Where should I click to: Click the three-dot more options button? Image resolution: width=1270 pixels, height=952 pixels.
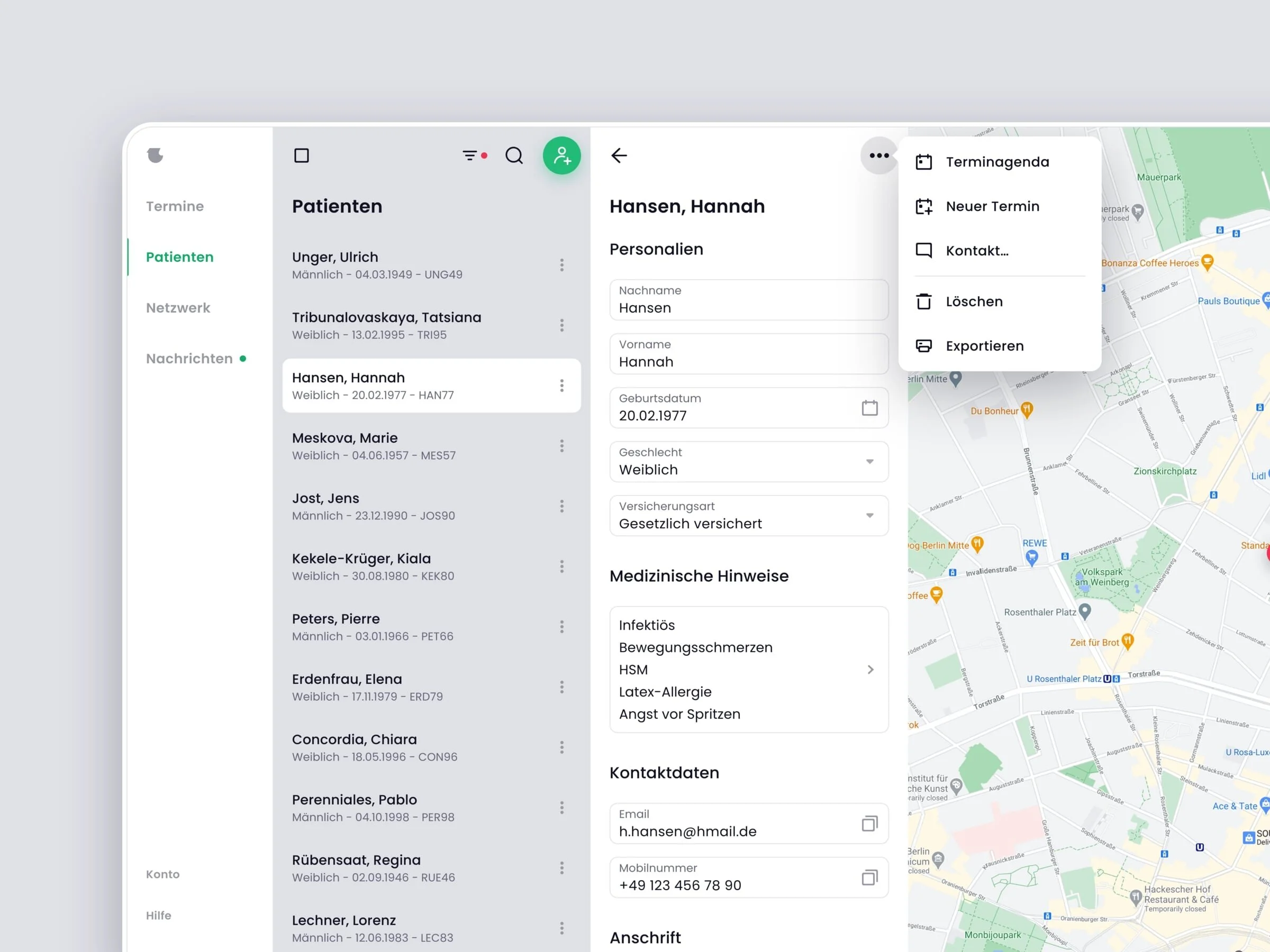point(878,155)
